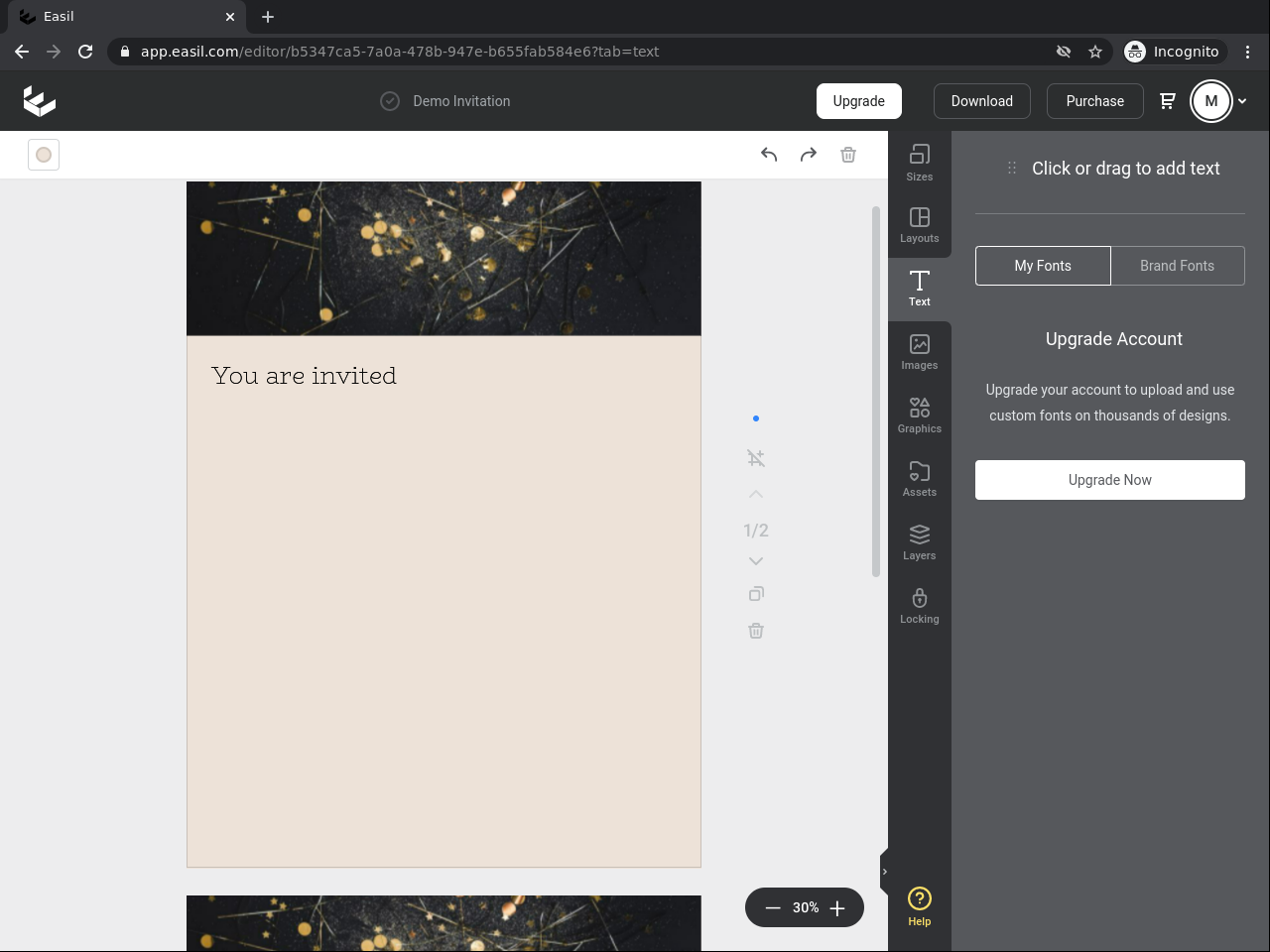
Task: Open the Help menu
Action: click(x=920, y=906)
